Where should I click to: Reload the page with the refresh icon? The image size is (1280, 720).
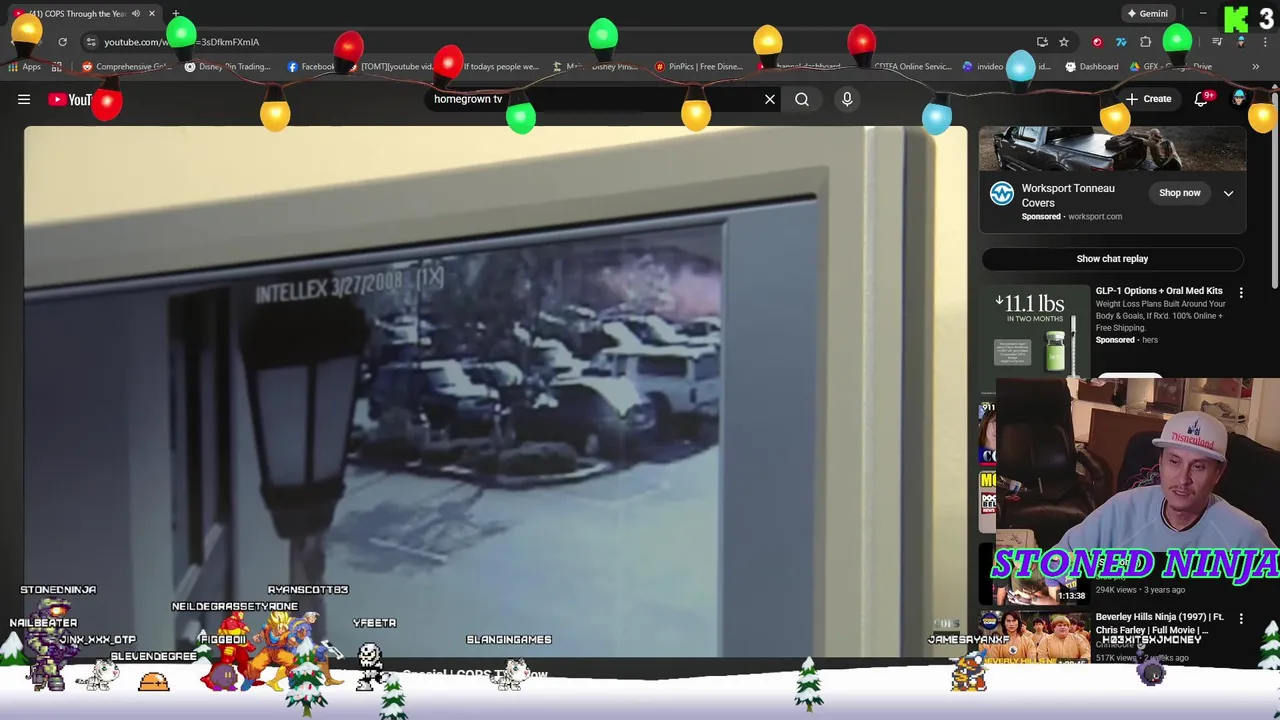click(x=62, y=42)
